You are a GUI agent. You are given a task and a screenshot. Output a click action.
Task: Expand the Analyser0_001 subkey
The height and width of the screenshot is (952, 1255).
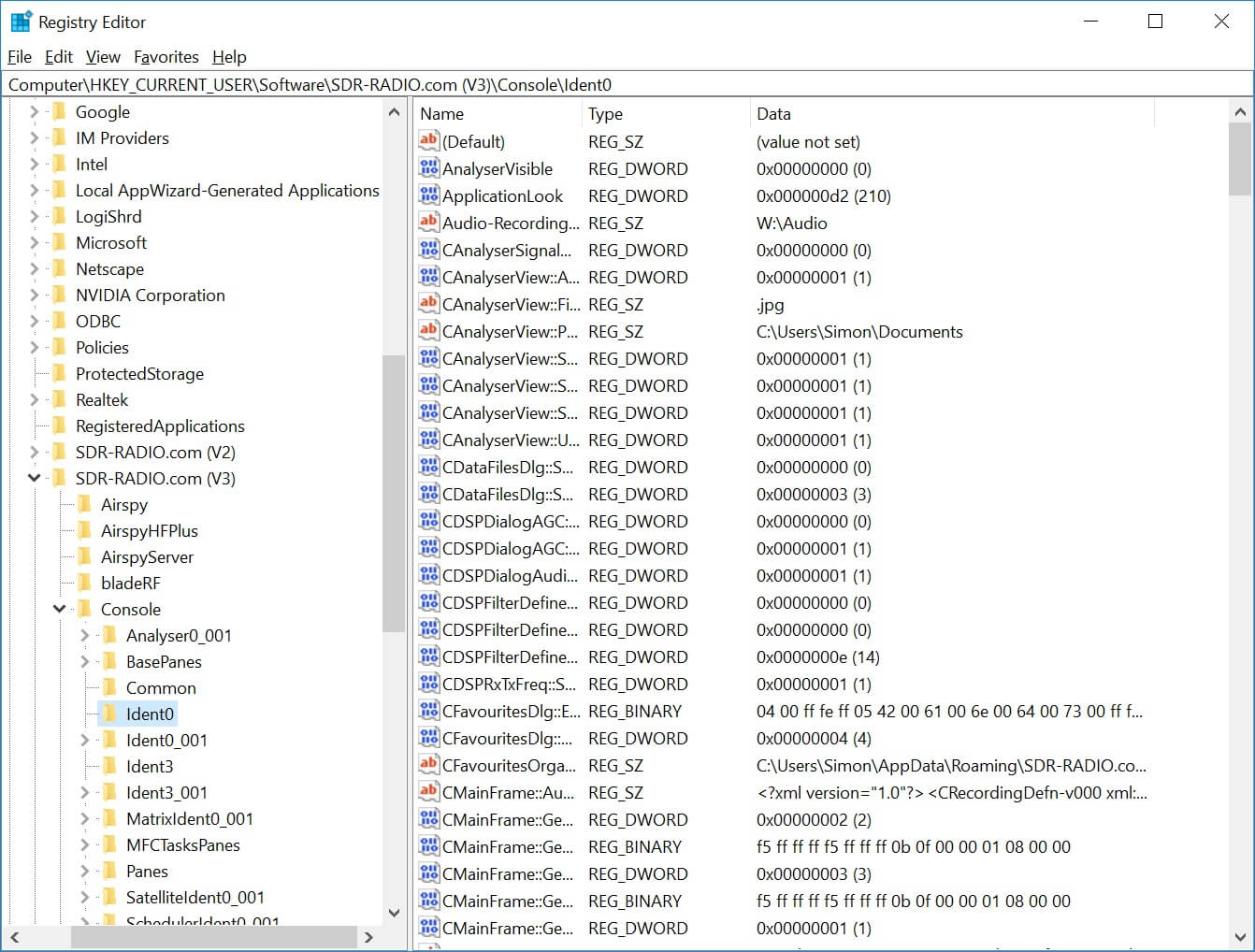point(85,636)
